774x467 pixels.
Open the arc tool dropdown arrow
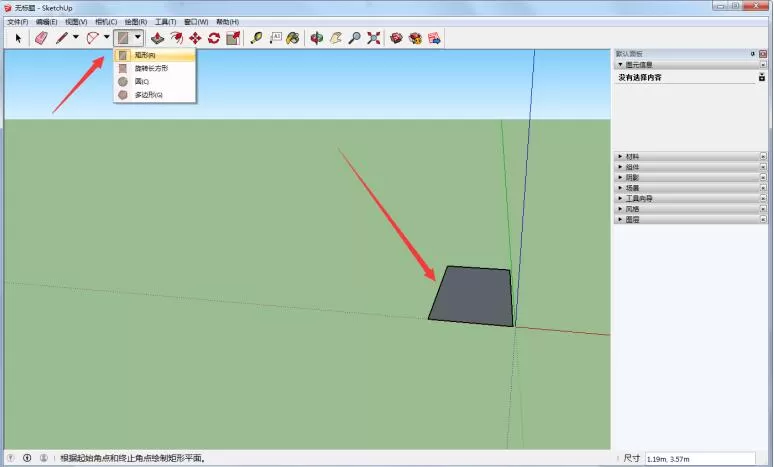pyautogui.click(x=106, y=37)
